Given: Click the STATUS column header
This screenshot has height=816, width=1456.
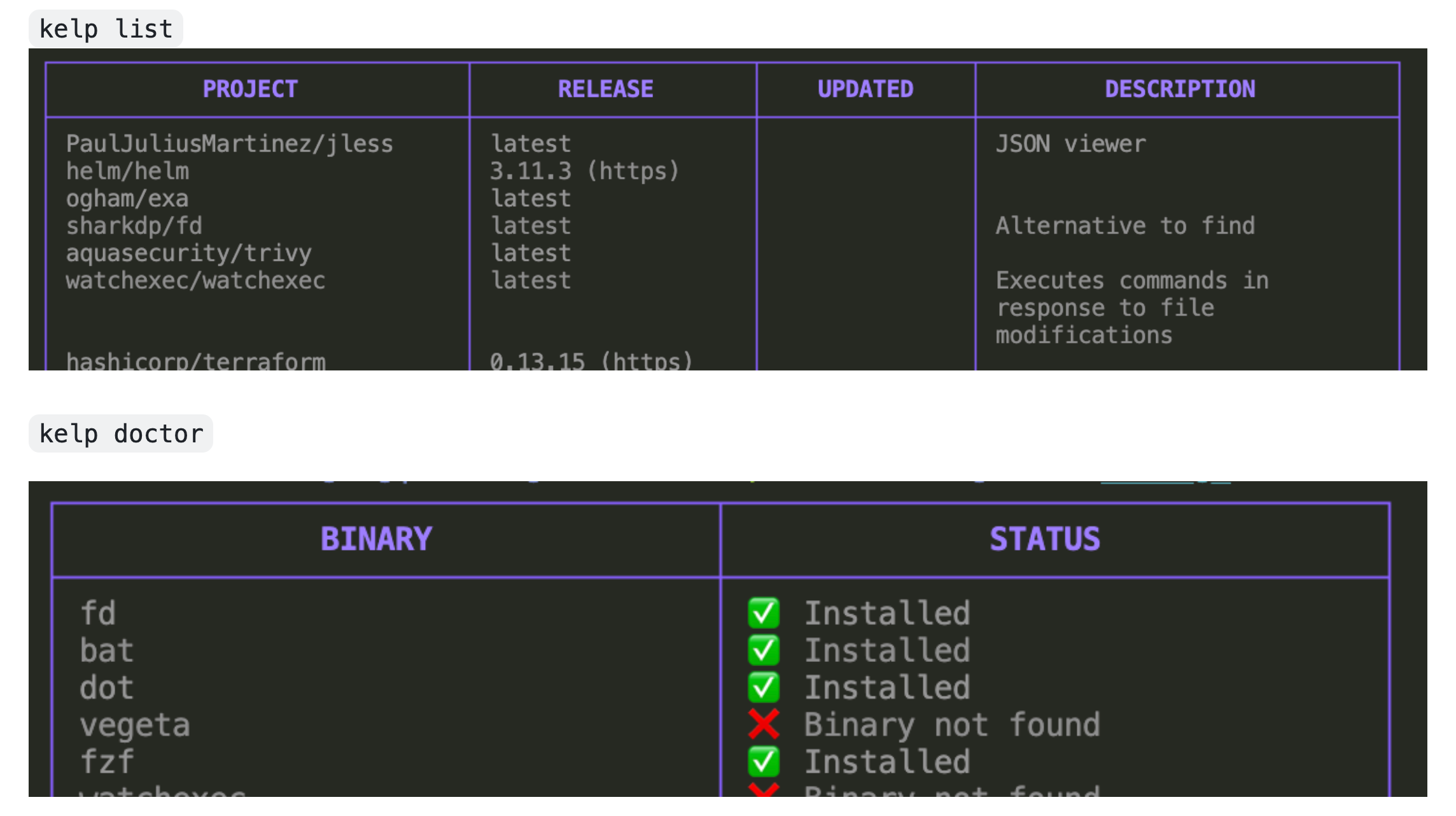Looking at the screenshot, I should (1045, 539).
